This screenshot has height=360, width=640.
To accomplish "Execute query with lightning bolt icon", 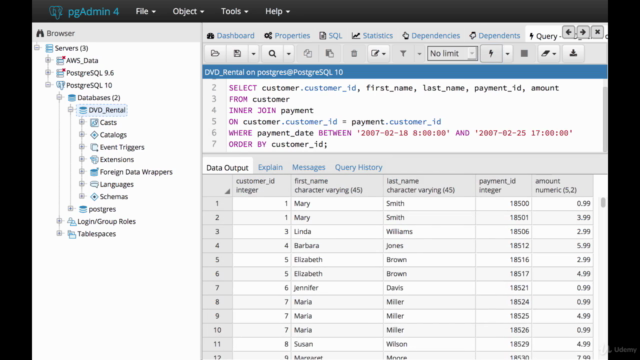I will 491,53.
